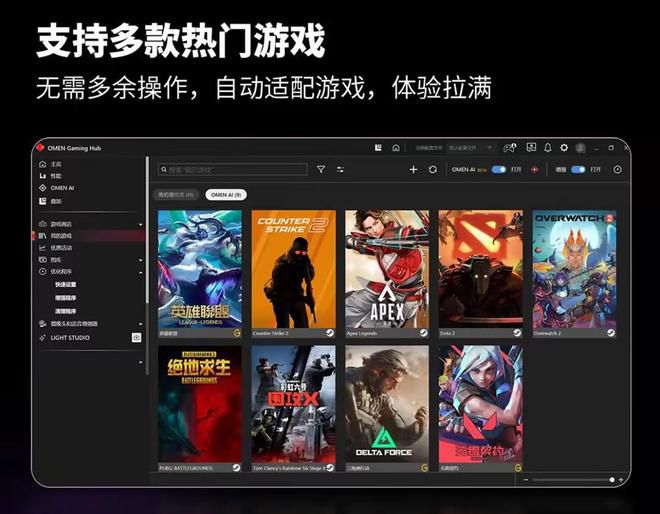The height and width of the screenshot is (514, 660).
Task: Open notifications bell icon
Action: coord(548,148)
